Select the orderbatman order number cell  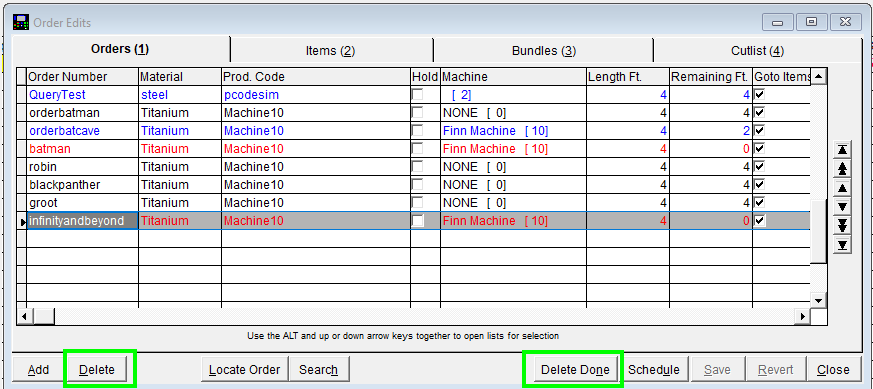coord(82,112)
